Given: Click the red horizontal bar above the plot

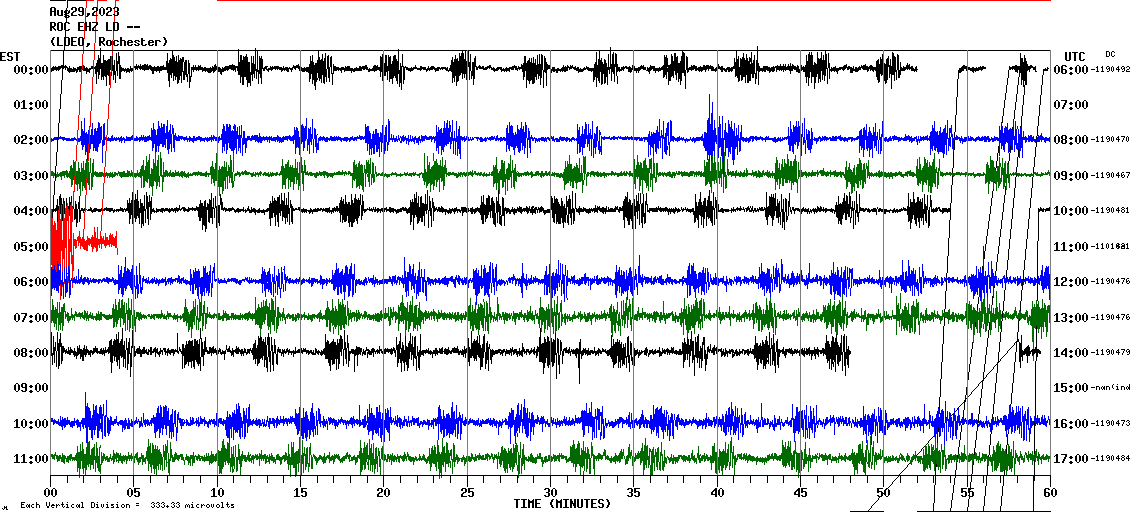Looking at the screenshot, I should pyautogui.click(x=633, y=1).
